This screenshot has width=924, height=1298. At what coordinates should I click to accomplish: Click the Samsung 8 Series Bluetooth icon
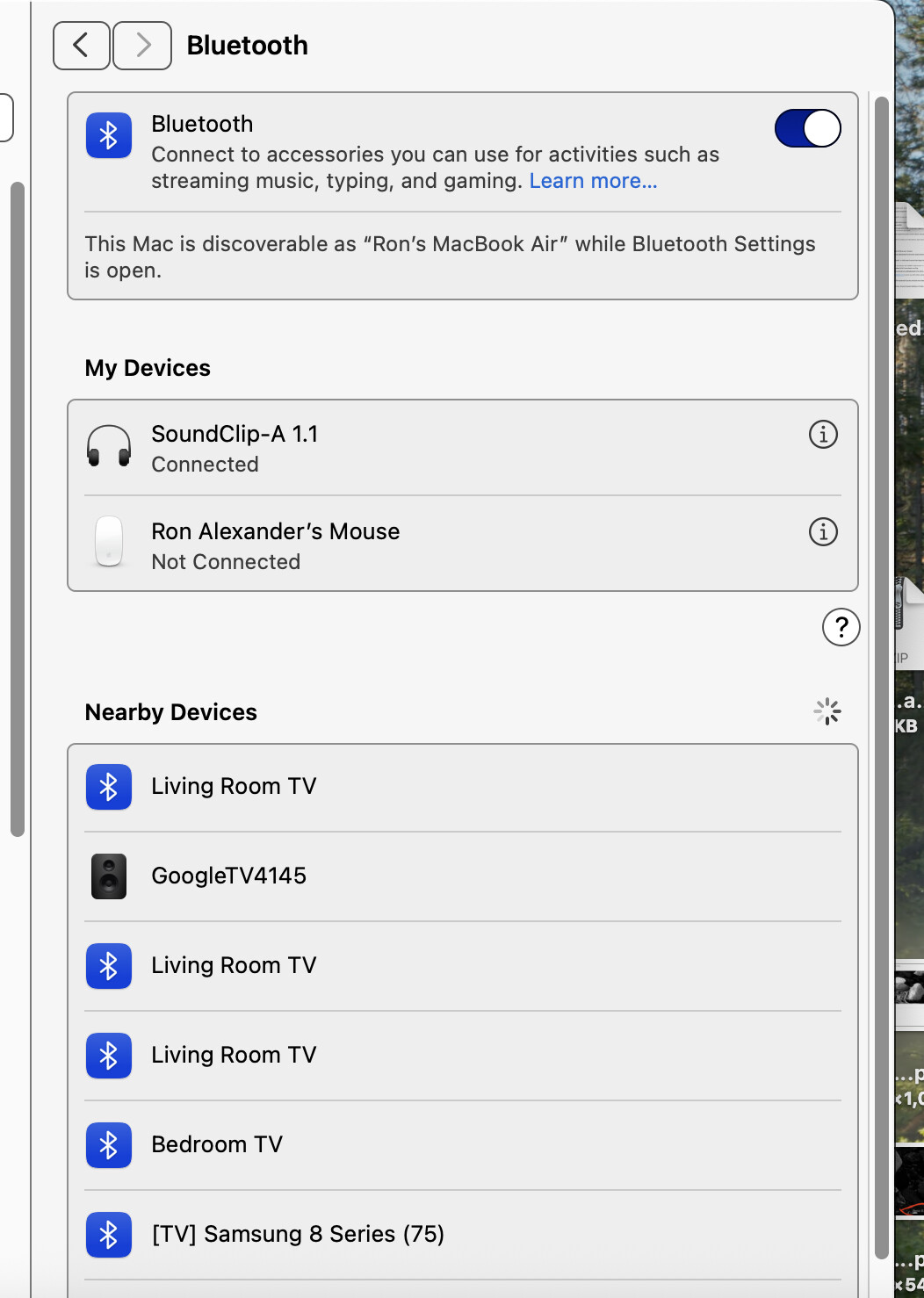109,1234
